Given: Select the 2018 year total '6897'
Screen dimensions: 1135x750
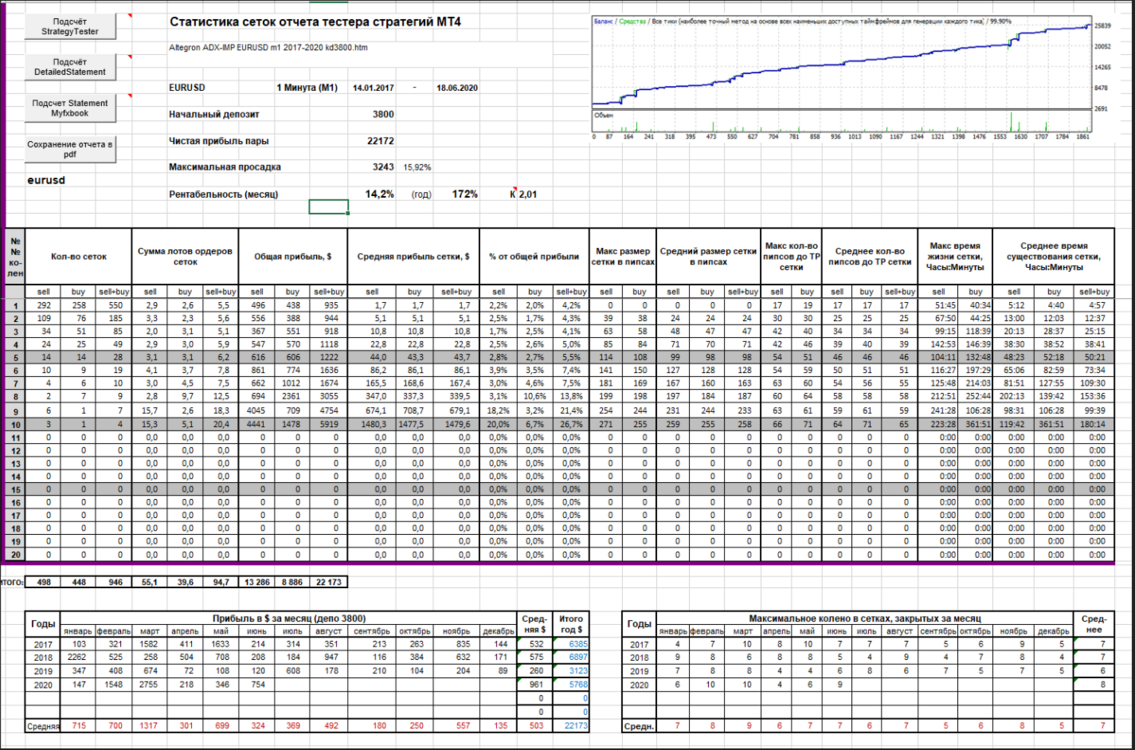Looking at the screenshot, I should click(571, 658).
